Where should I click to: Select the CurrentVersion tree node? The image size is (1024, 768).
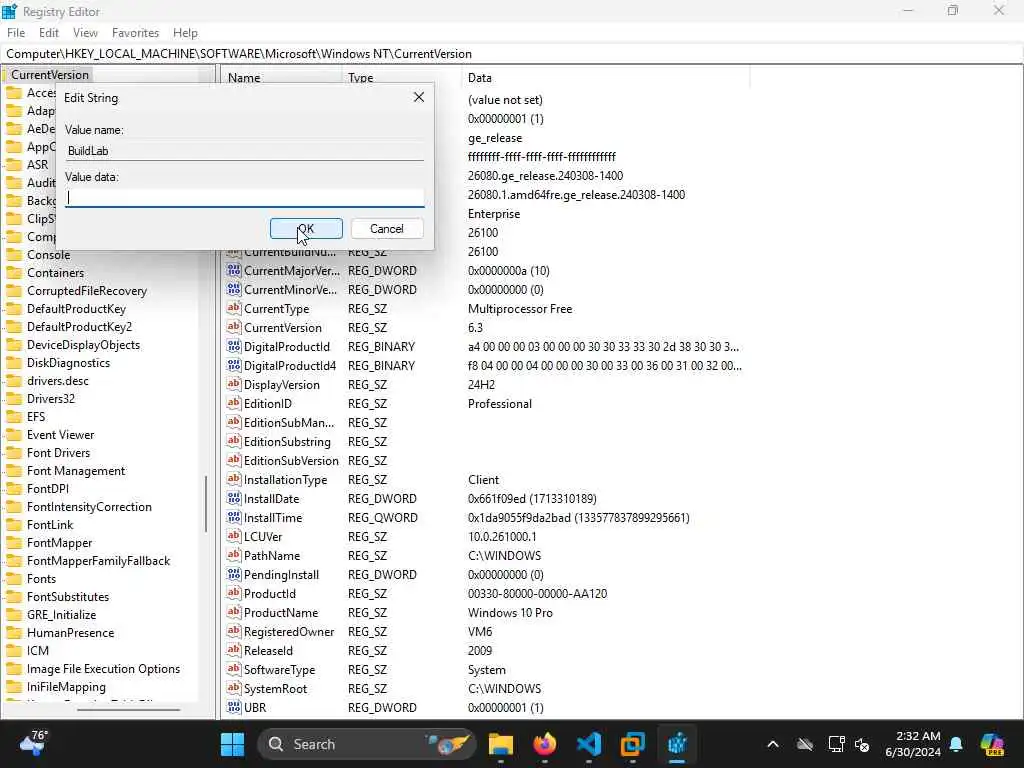(50, 74)
